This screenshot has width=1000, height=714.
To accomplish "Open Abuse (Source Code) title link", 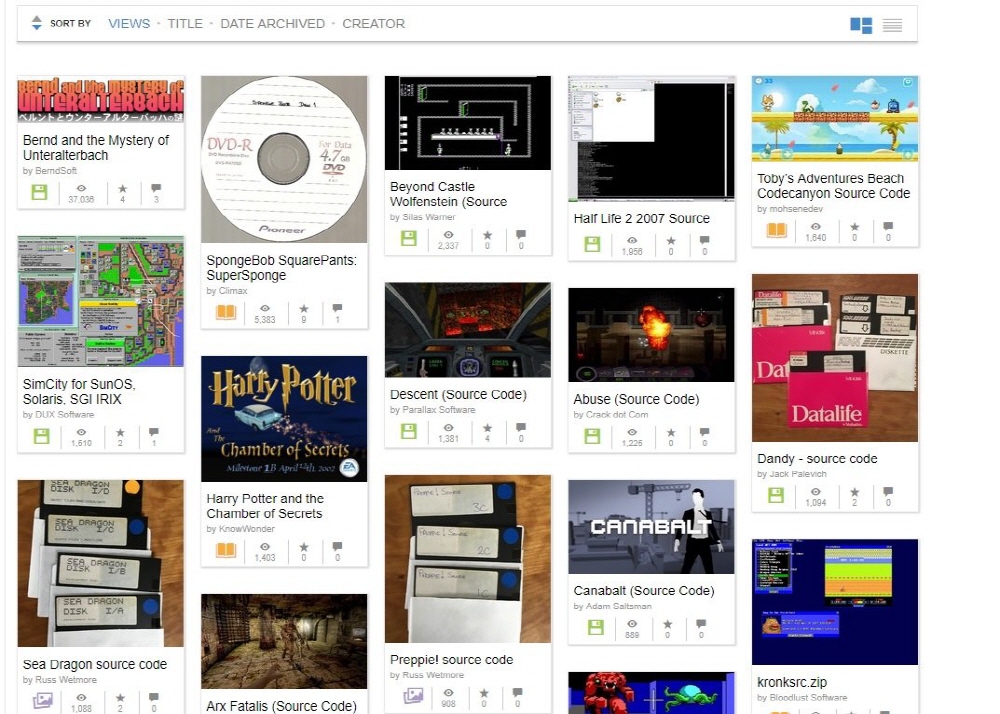I will (636, 399).
